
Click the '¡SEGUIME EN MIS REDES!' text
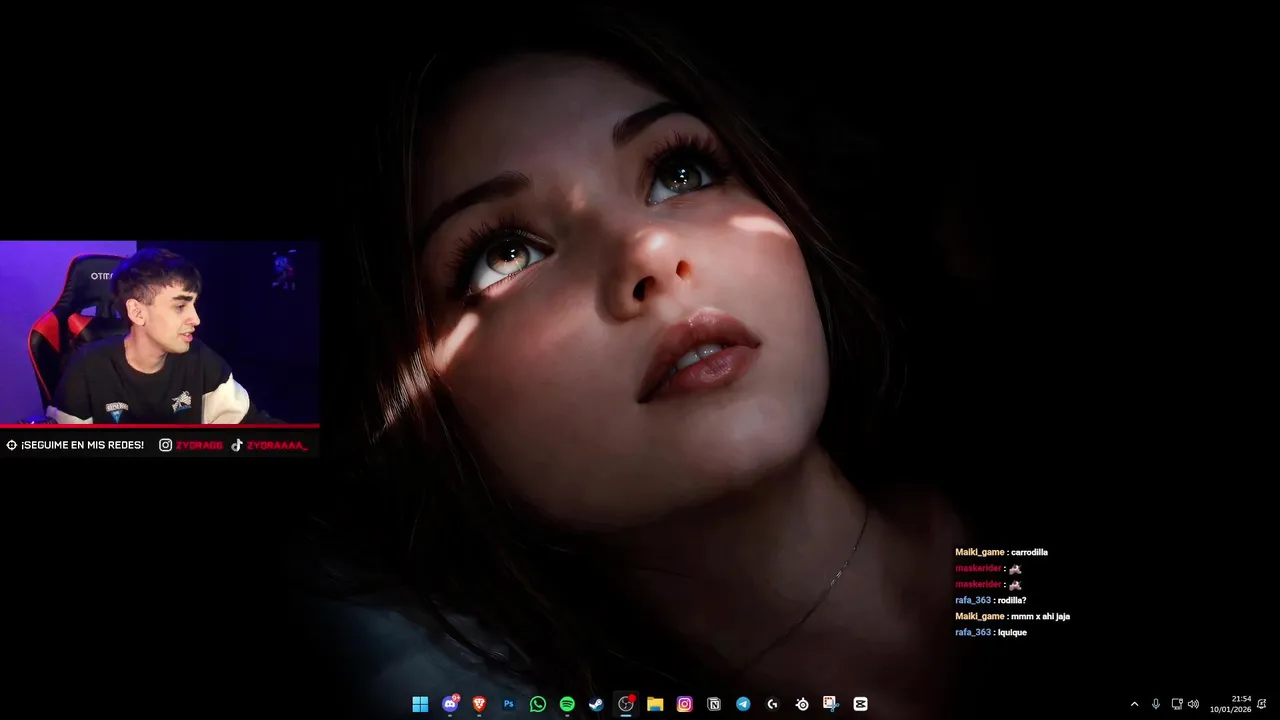pyautogui.click(x=83, y=445)
